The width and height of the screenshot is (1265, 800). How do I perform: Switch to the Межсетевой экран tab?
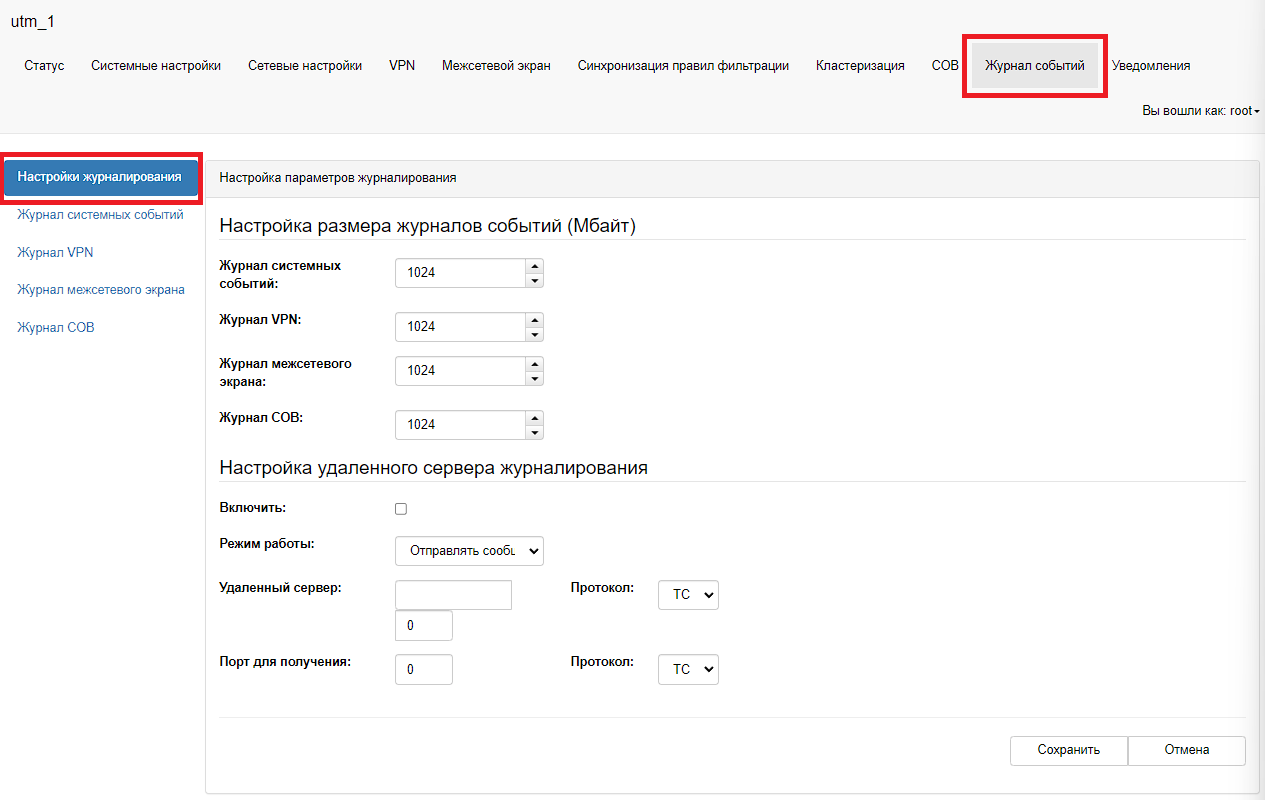[496, 66]
